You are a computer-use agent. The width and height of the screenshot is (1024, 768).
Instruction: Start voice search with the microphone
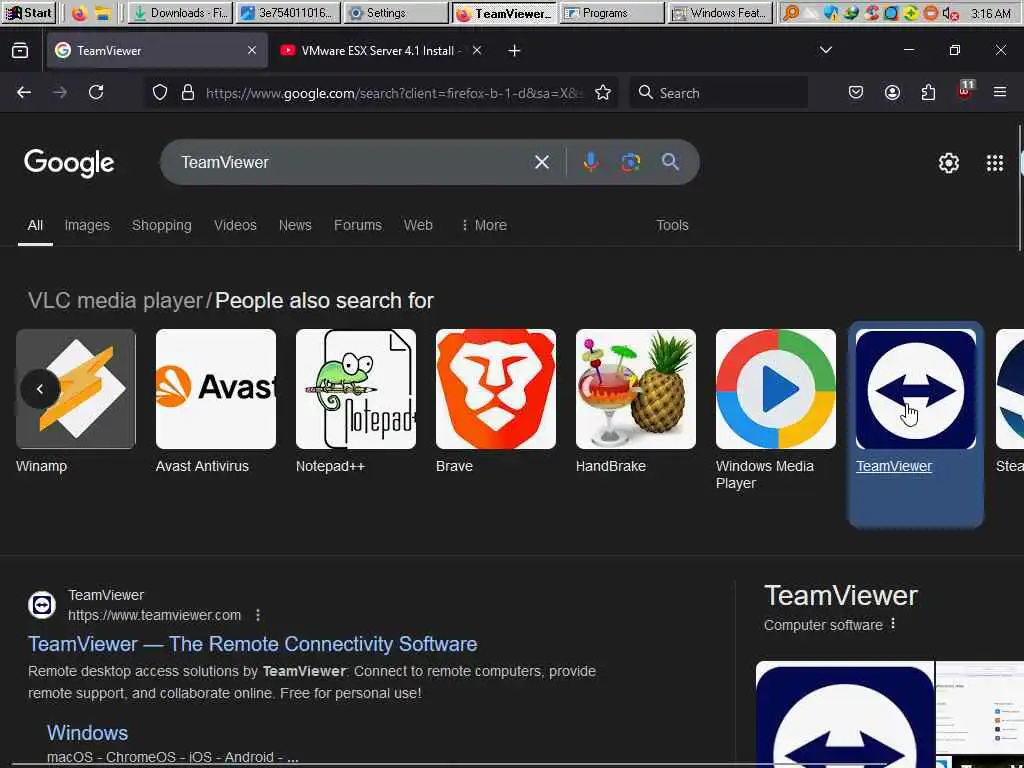pyautogui.click(x=590, y=162)
